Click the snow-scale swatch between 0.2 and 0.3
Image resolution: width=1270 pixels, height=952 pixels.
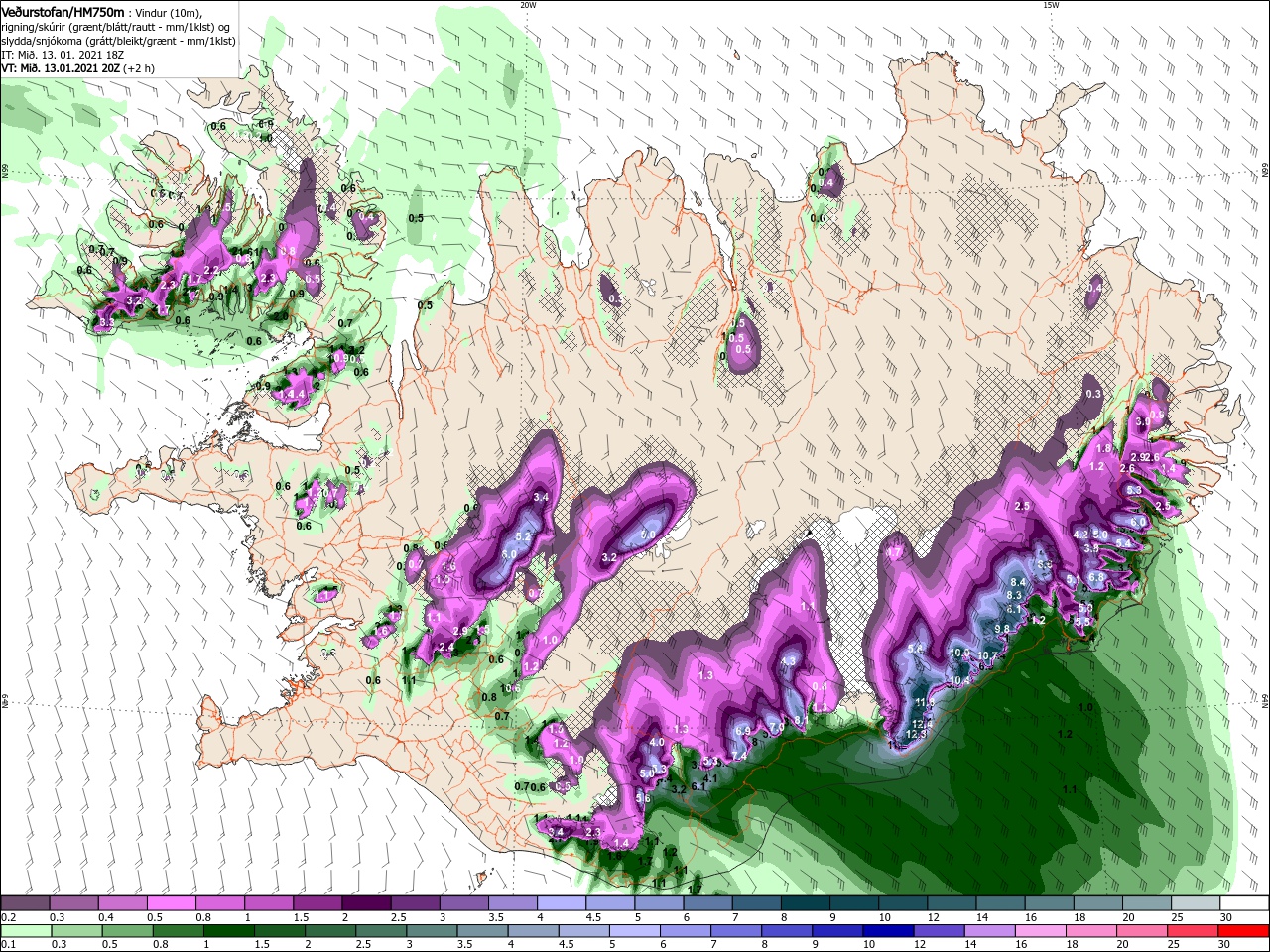pos(26,903)
